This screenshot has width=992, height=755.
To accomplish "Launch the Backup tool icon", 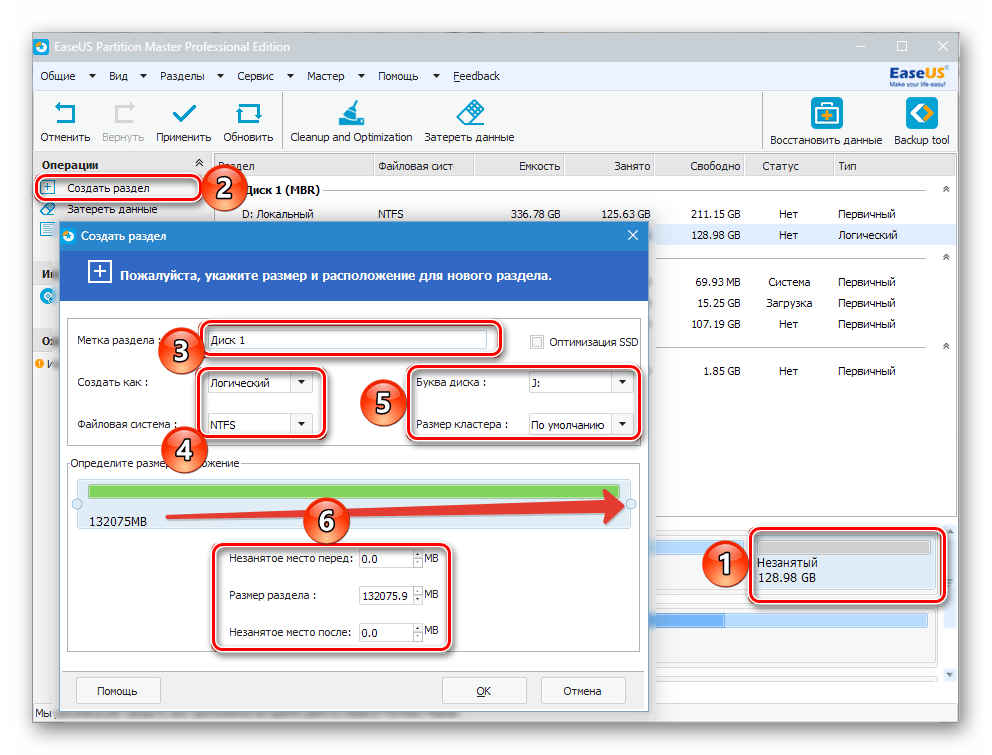I will click(x=921, y=114).
